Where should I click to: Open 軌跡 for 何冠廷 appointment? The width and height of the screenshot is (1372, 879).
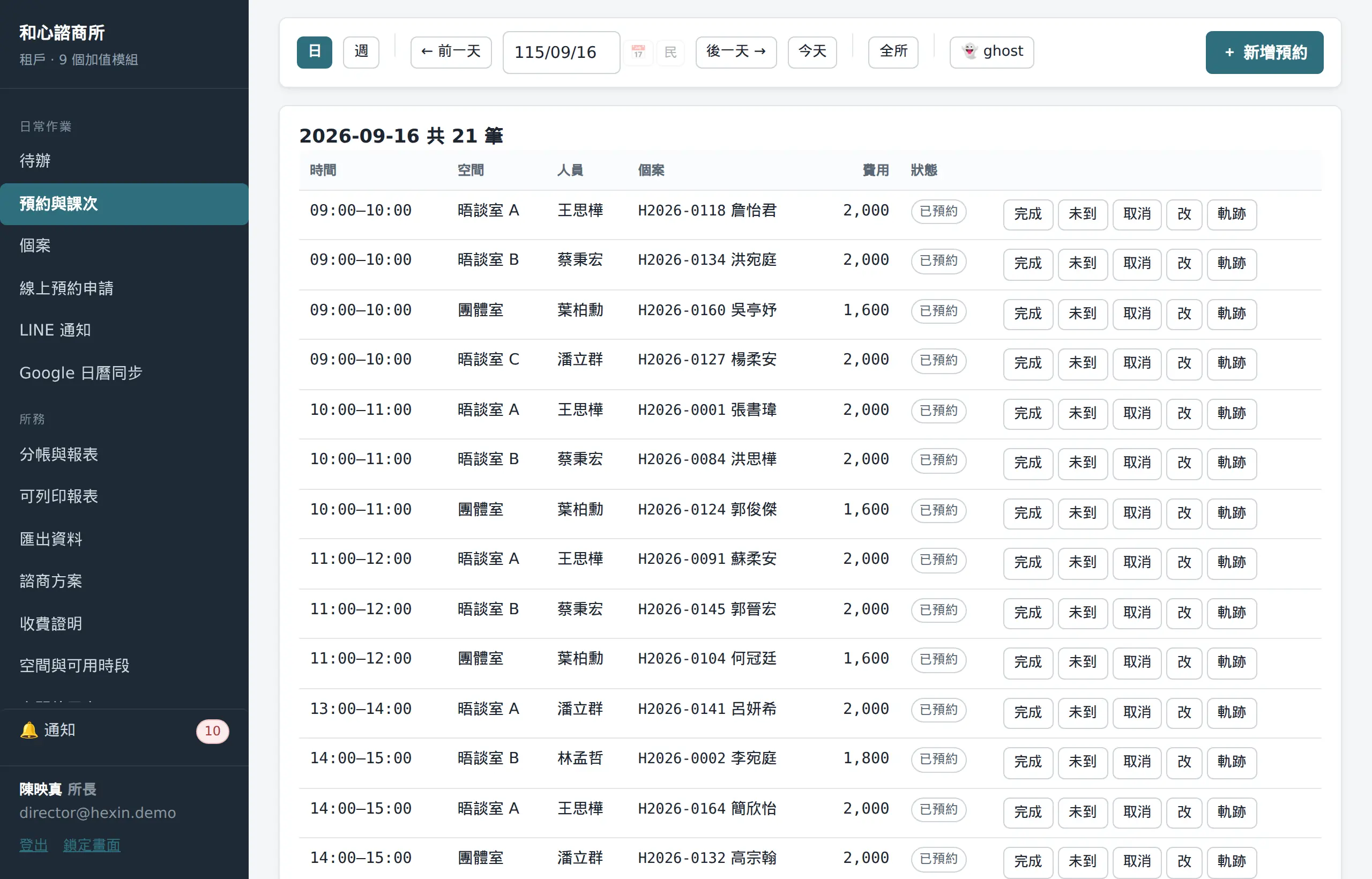tap(1232, 662)
